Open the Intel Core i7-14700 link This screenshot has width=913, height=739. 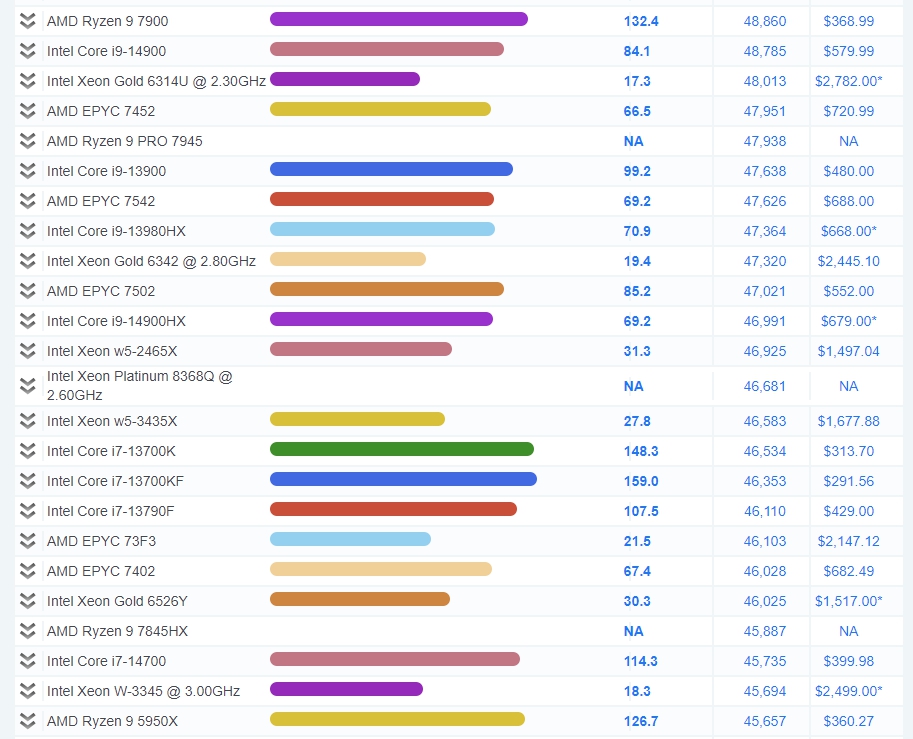[x=107, y=662]
